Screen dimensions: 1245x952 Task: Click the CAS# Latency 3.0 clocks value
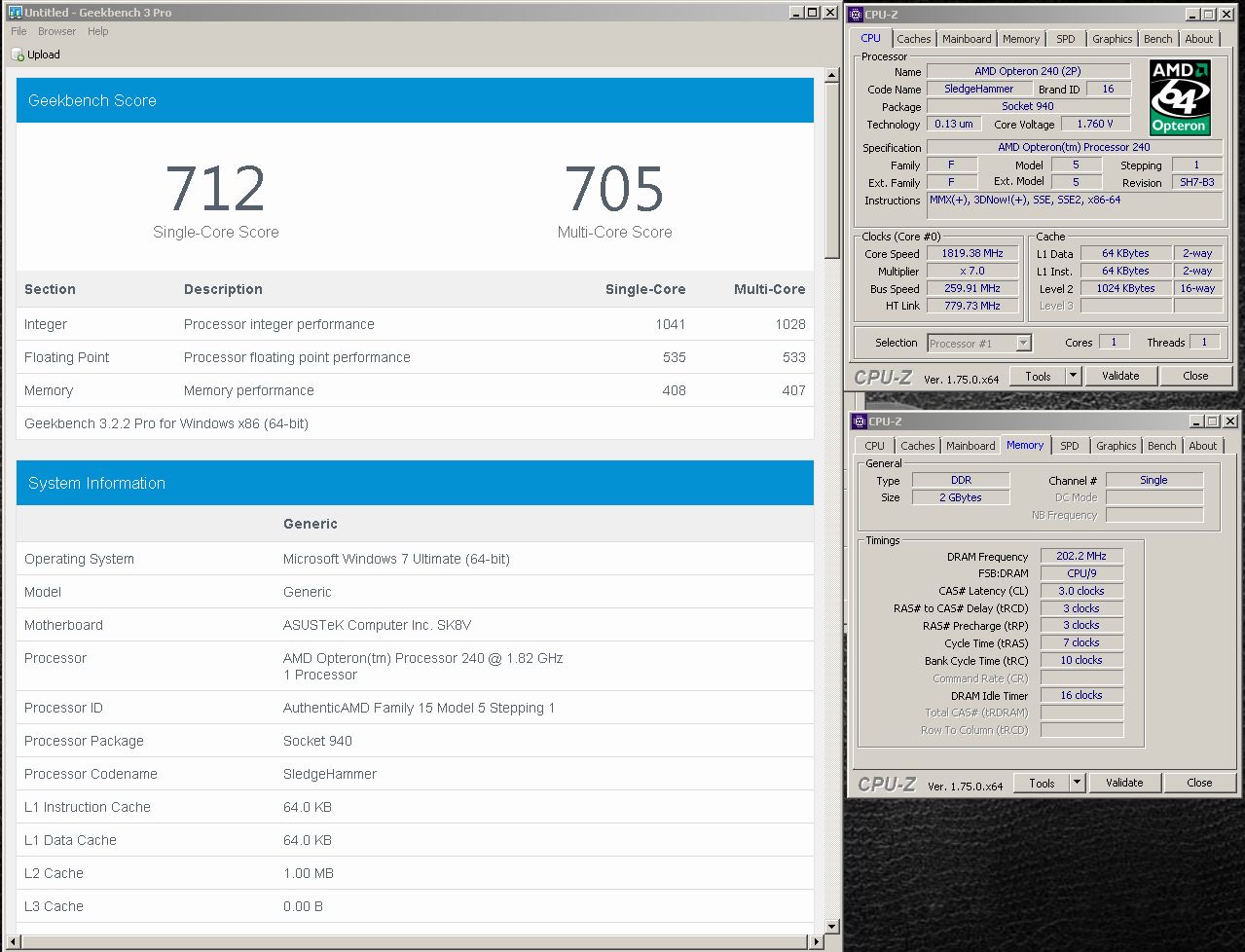pyautogui.click(x=1081, y=591)
